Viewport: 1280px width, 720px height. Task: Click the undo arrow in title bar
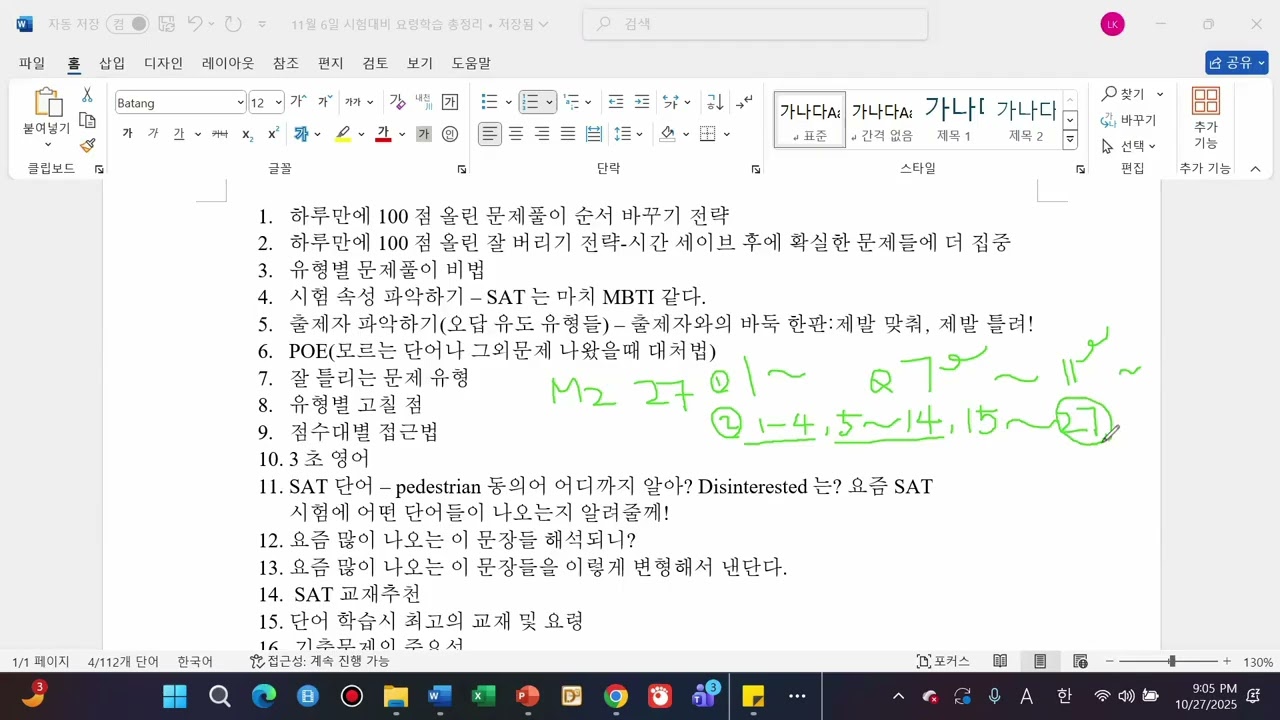click(x=196, y=24)
